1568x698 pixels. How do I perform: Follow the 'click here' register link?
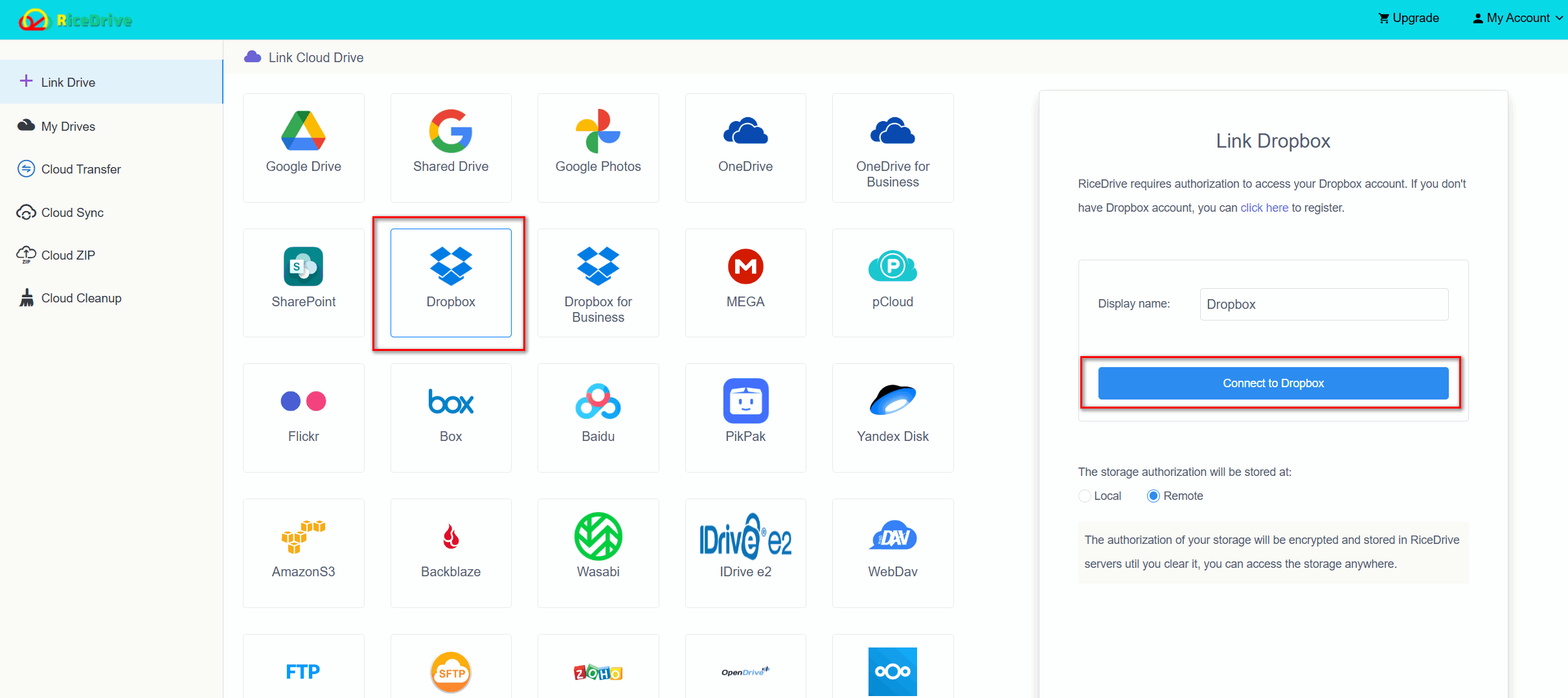(x=1264, y=208)
